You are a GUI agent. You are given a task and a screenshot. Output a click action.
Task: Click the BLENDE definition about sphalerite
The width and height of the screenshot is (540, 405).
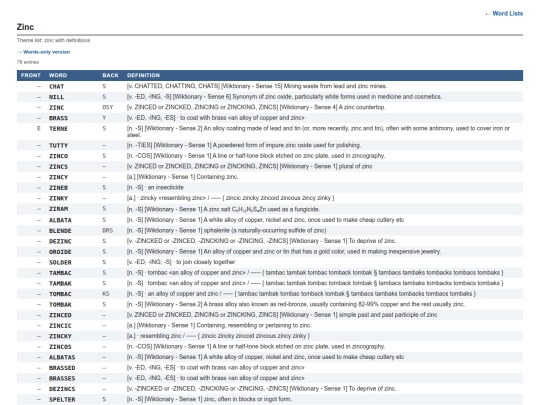click(x=226, y=230)
